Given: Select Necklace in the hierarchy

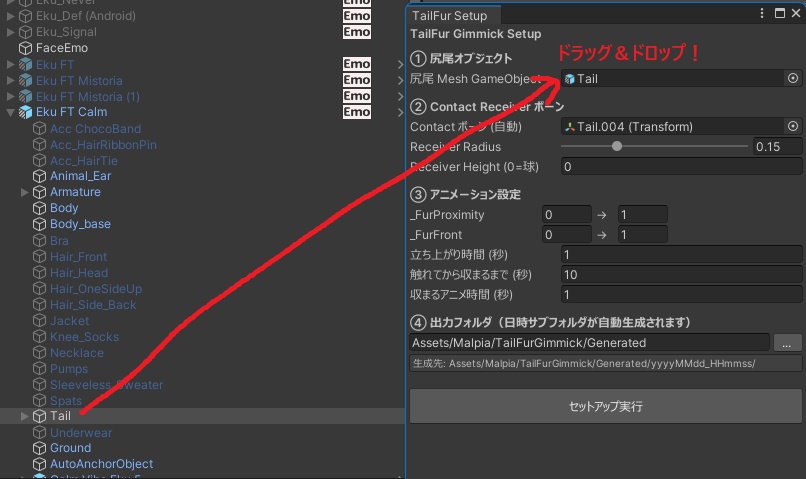Looking at the screenshot, I should point(77,353).
